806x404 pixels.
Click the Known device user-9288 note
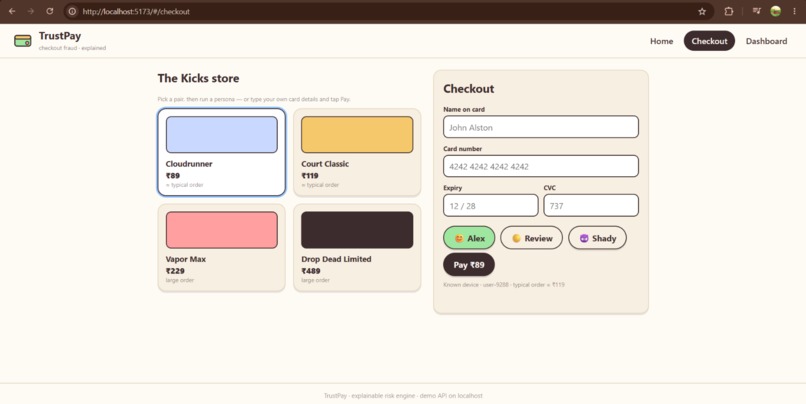click(504, 285)
